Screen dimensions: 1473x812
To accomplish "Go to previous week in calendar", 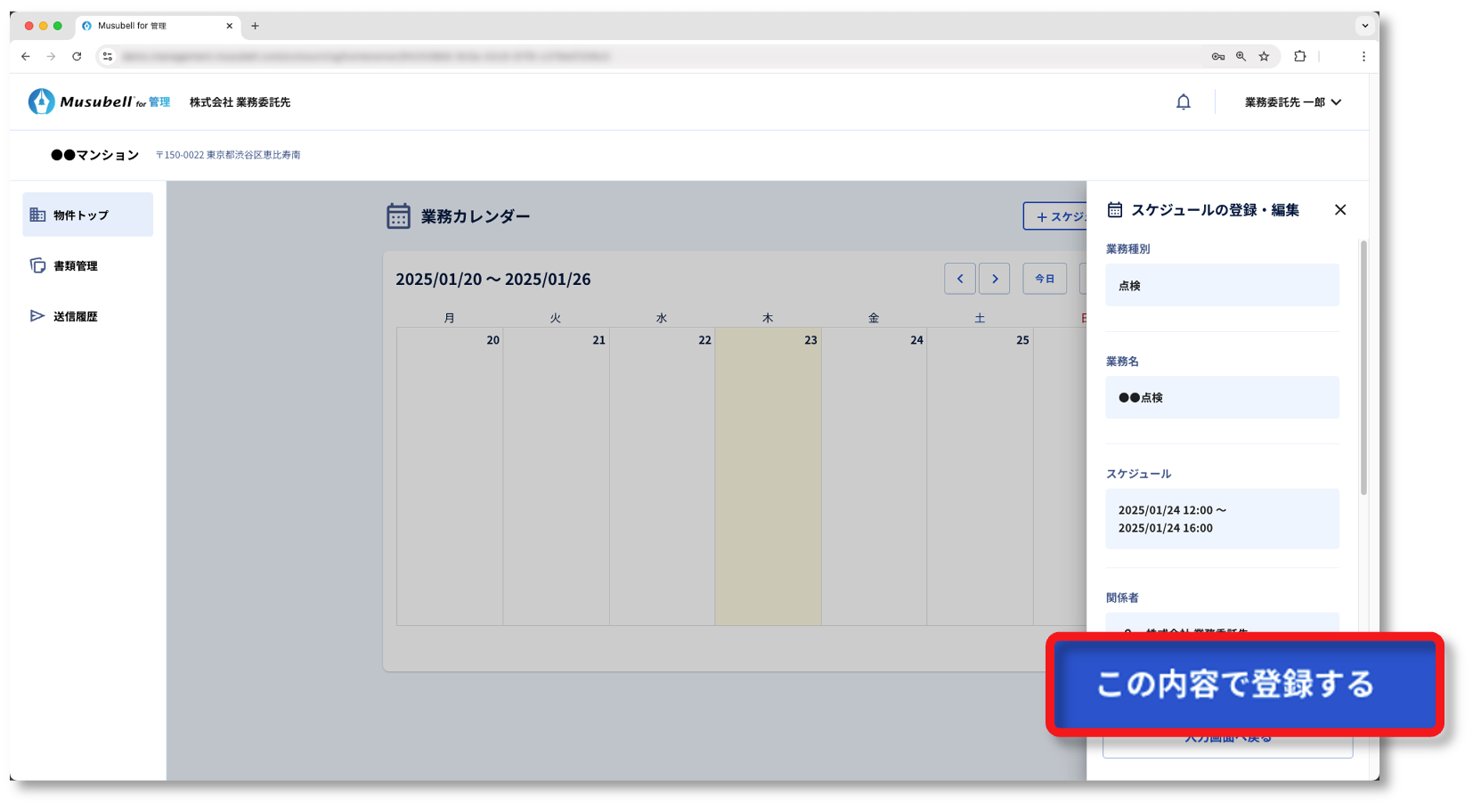I will point(959,279).
